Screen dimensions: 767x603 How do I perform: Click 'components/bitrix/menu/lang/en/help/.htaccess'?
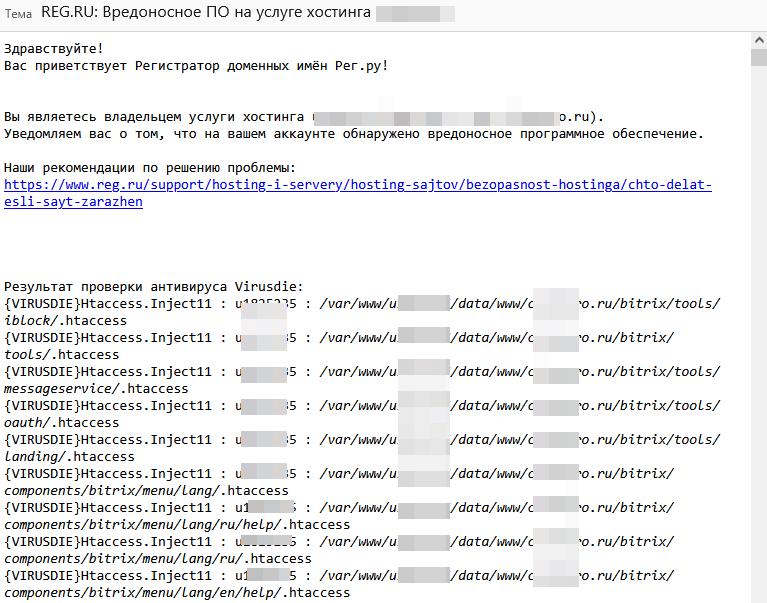(x=177, y=593)
